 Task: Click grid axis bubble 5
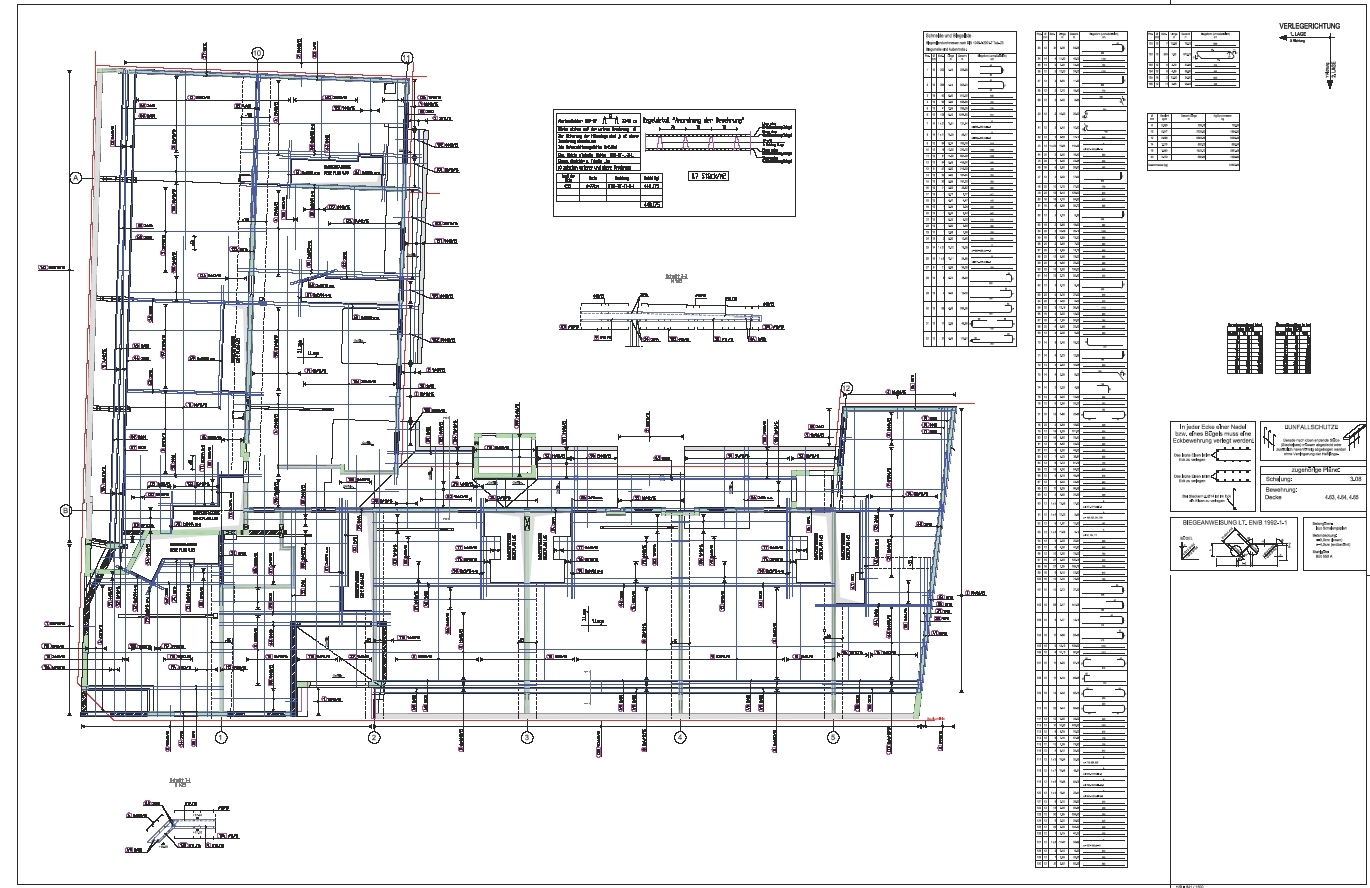[833, 737]
